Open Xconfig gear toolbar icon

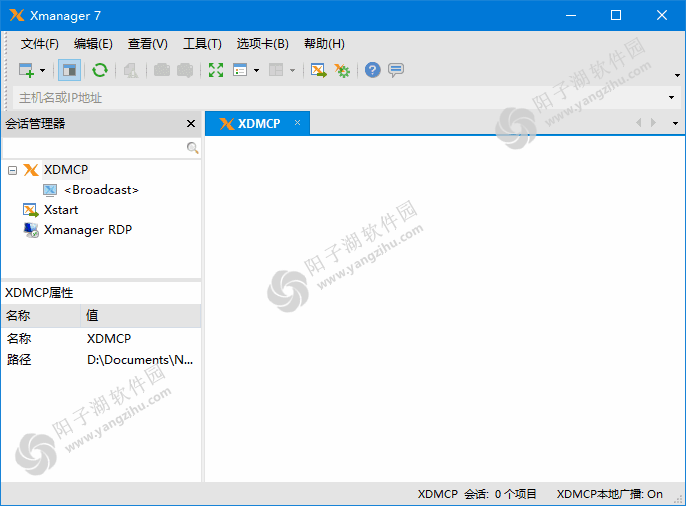[x=342, y=70]
